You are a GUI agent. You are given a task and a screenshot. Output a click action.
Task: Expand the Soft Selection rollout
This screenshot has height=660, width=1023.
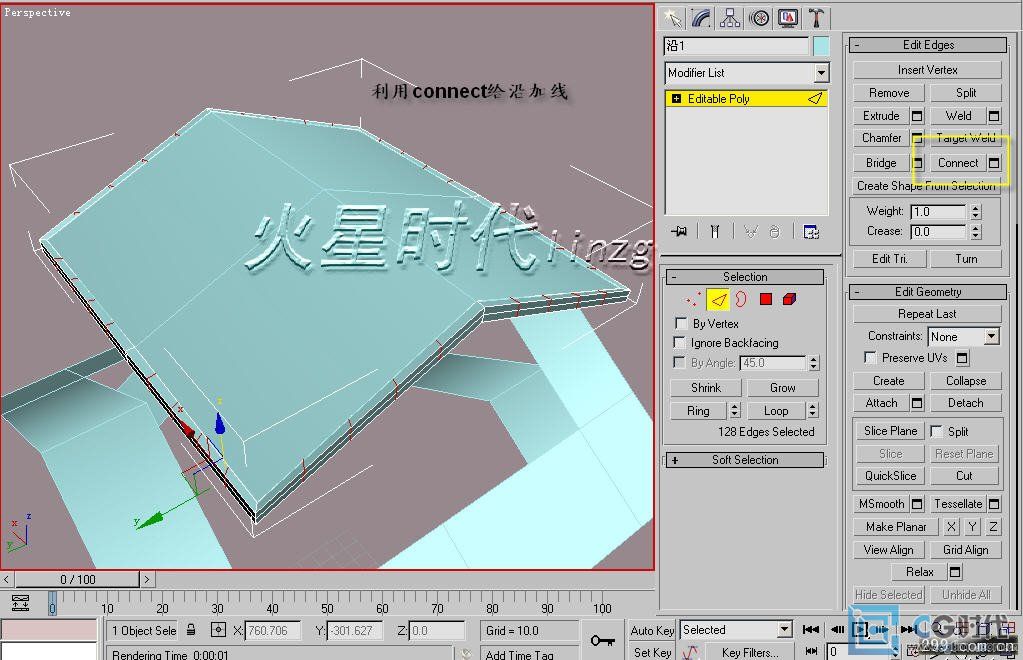tap(744, 460)
